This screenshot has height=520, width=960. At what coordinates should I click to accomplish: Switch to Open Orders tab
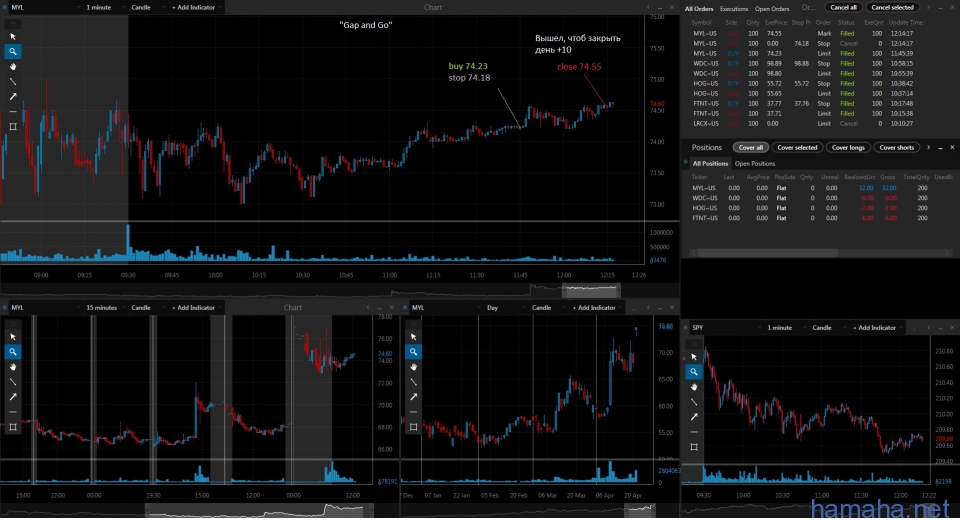coord(771,9)
